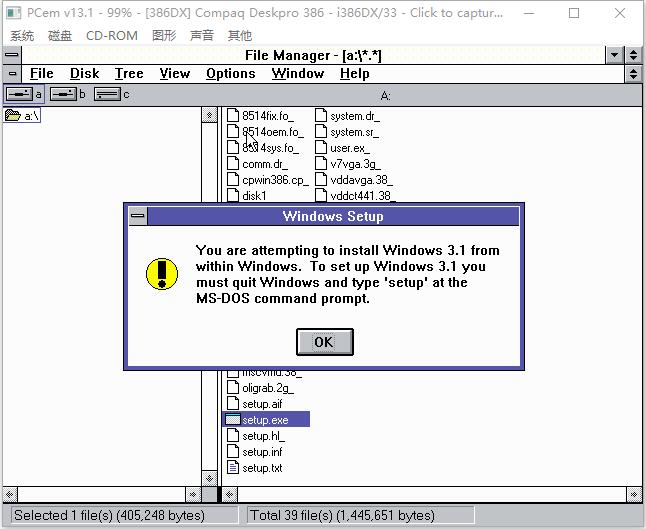Open the document window control menu box
Screen dimensions: 646x529
pyautogui.click(x=13, y=74)
